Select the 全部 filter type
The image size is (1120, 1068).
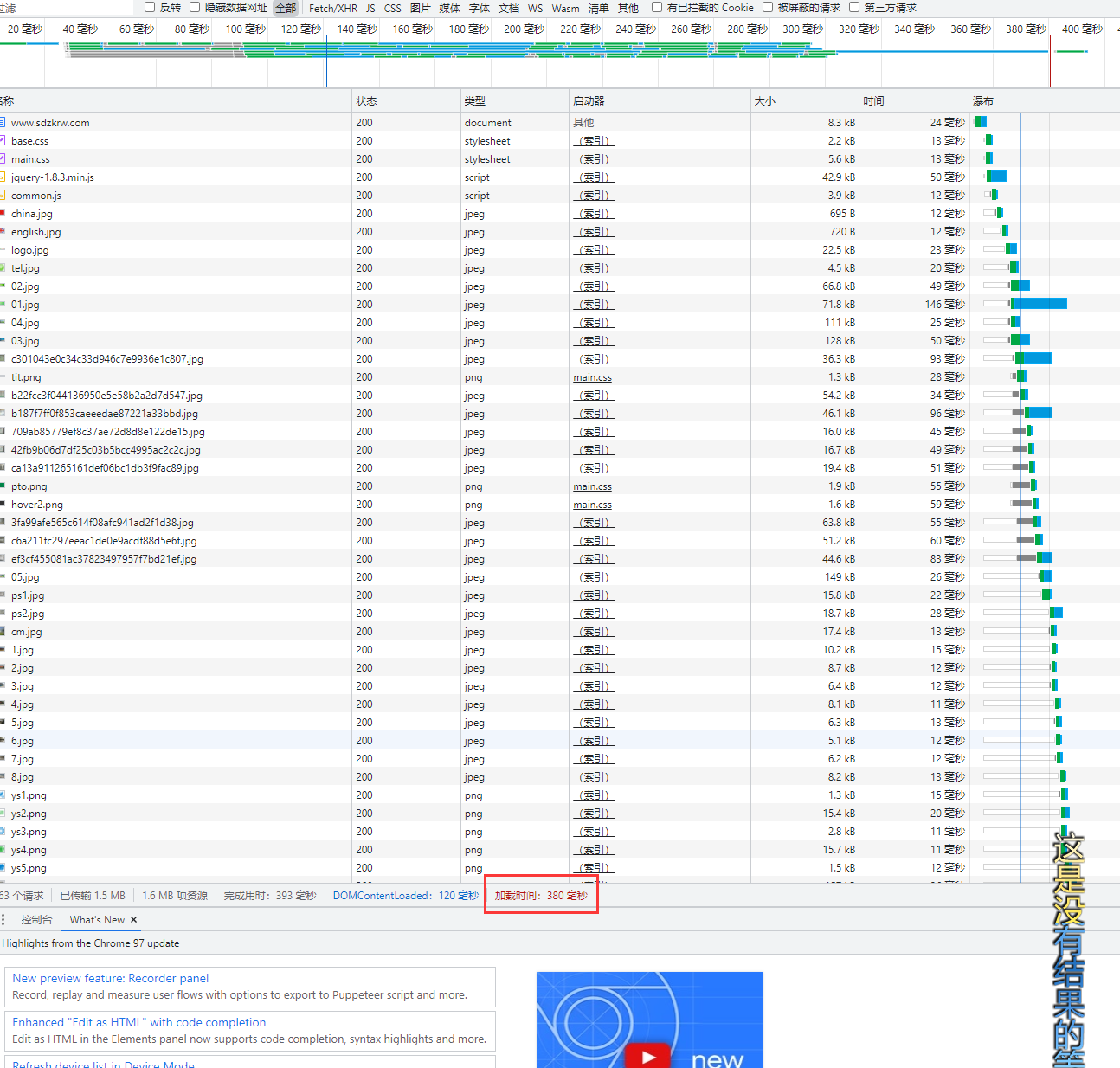pyautogui.click(x=286, y=8)
